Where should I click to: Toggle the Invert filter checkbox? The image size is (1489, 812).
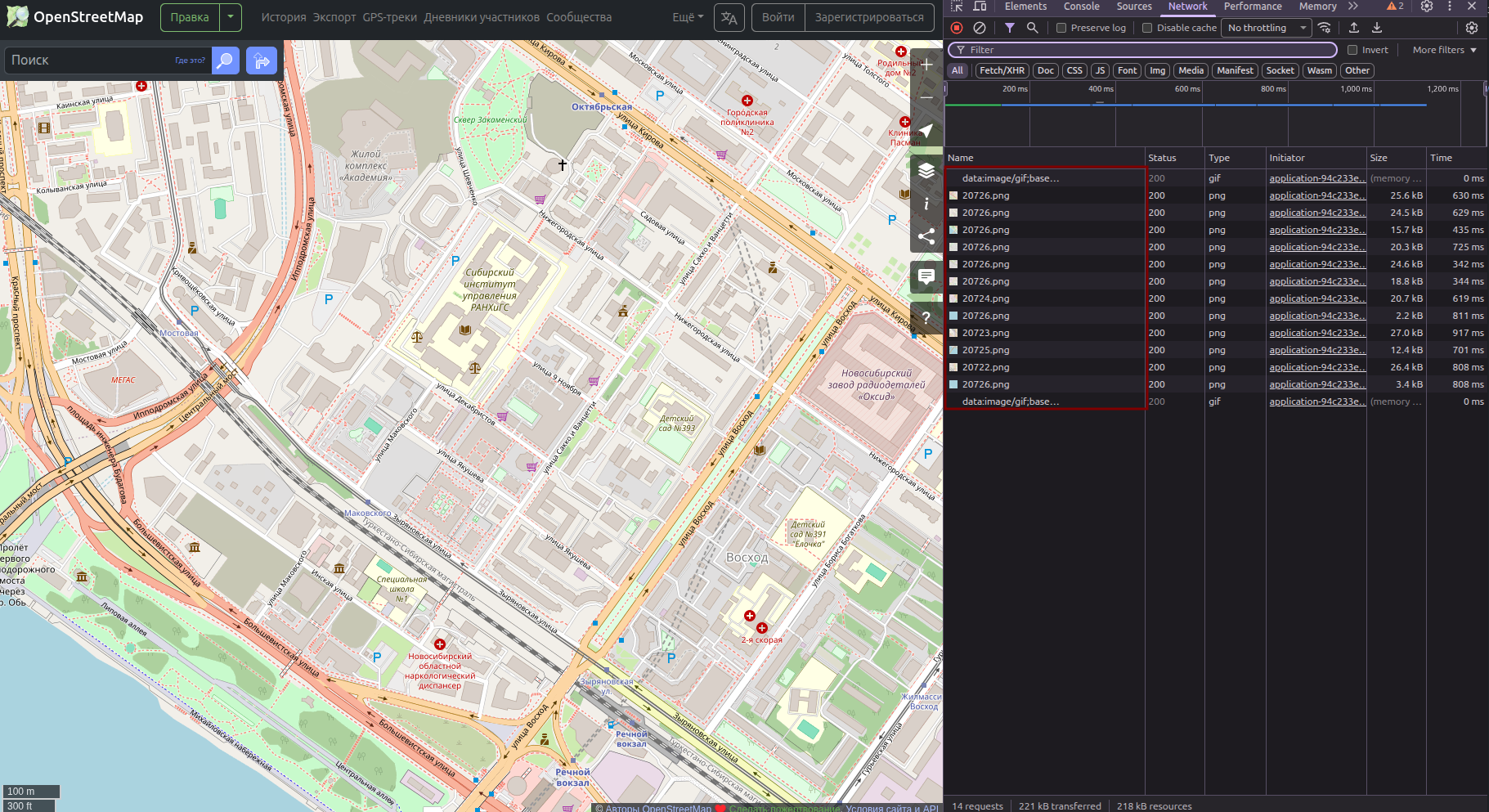coord(1352,50)
